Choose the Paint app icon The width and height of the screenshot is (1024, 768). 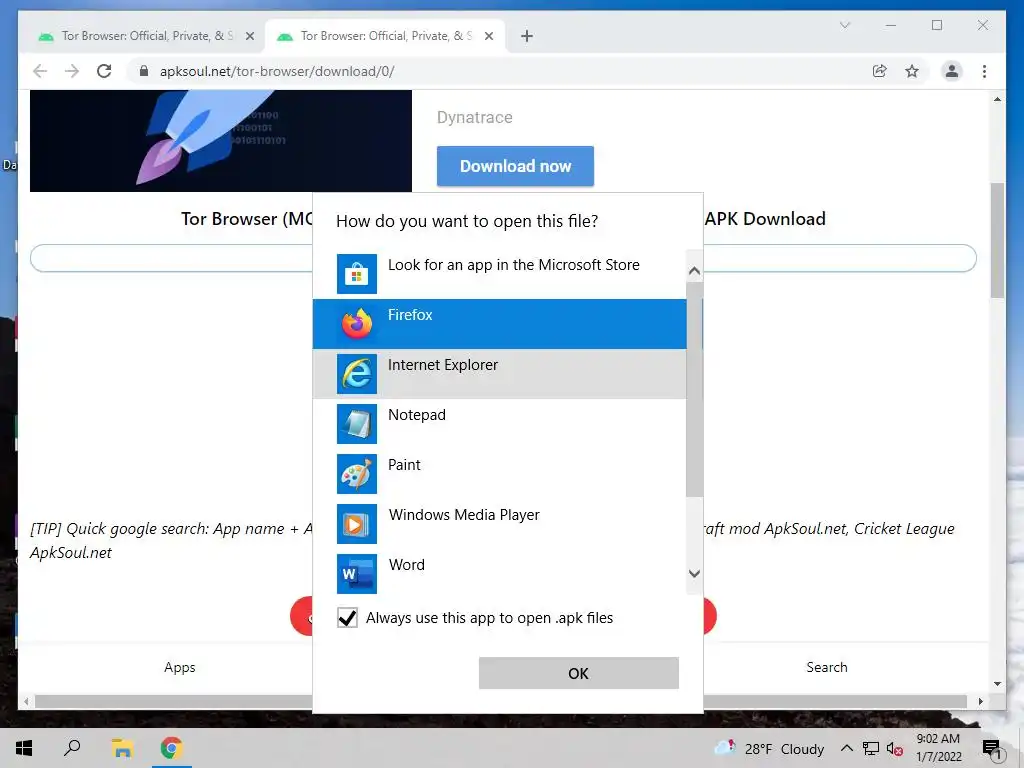[x=357, y=473]
